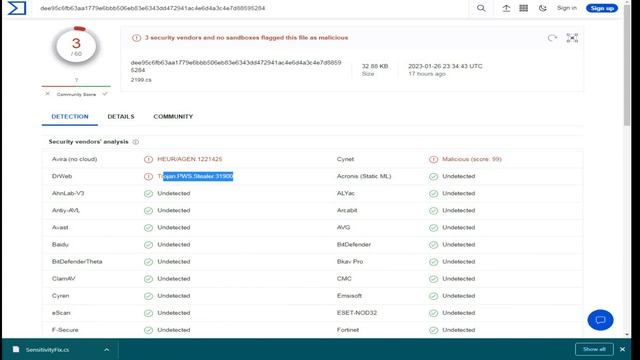
Task: Click the check icon in ALYac row
Action: 433,194
